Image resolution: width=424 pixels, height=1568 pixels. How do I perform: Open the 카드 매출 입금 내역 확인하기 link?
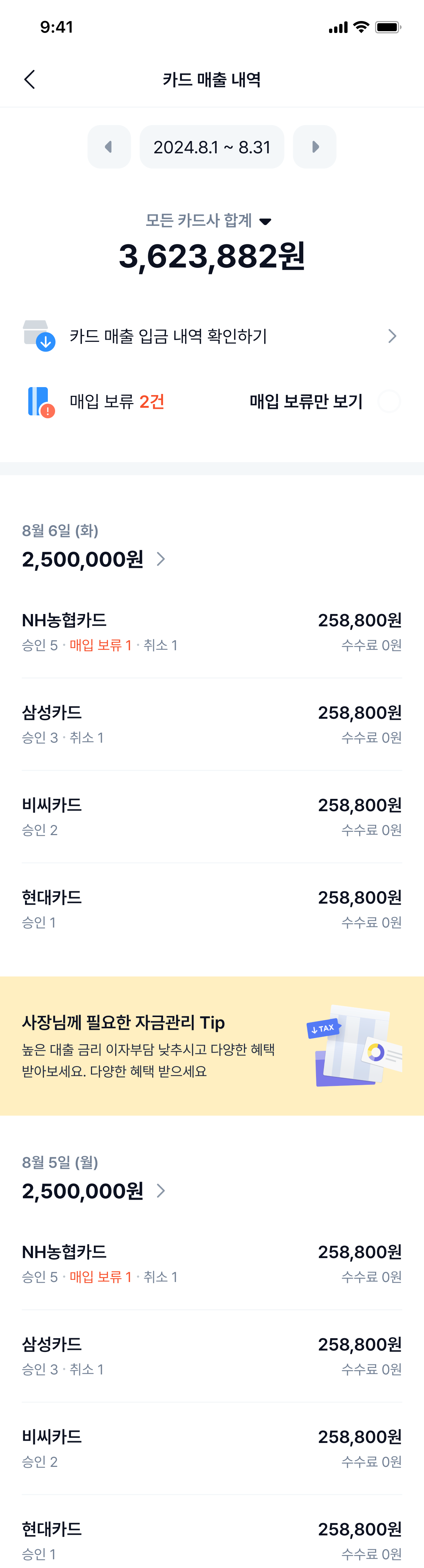click(212, 336)
